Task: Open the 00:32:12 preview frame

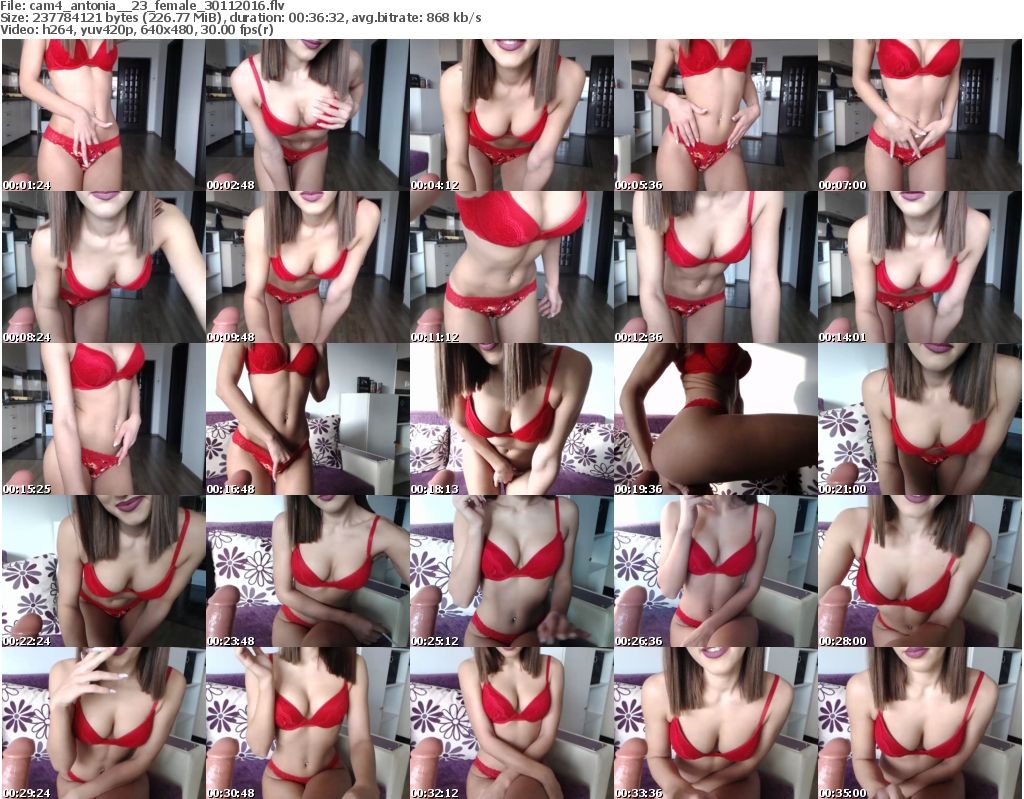Action: 511,723
